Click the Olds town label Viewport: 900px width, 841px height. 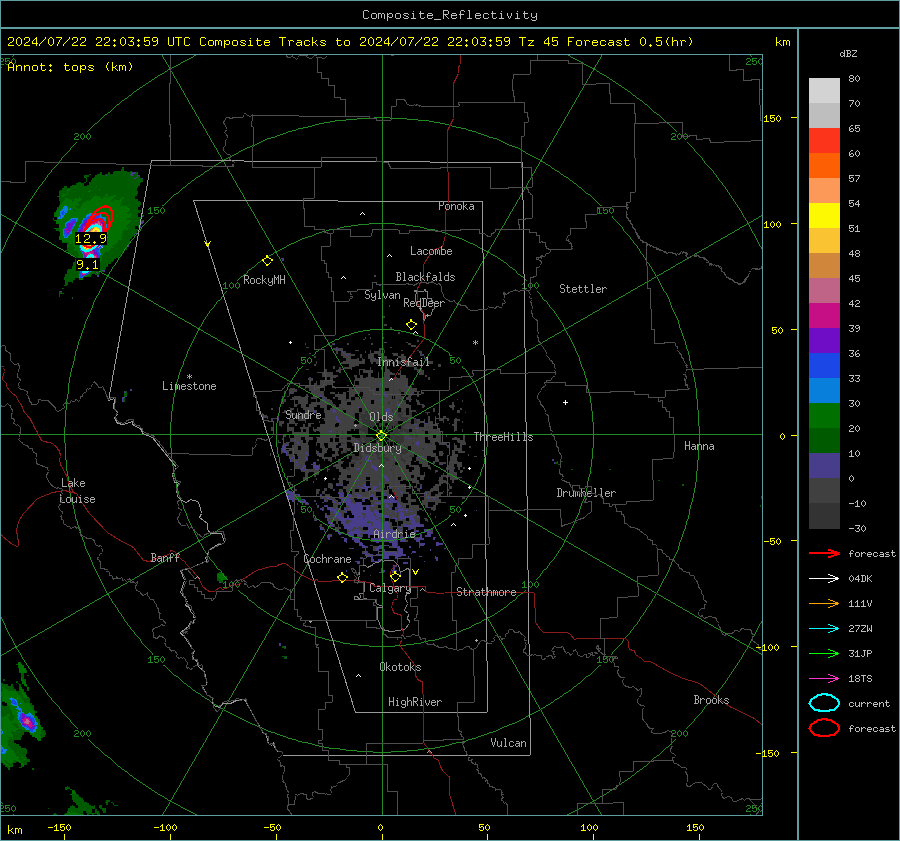(x=381, y=417)
